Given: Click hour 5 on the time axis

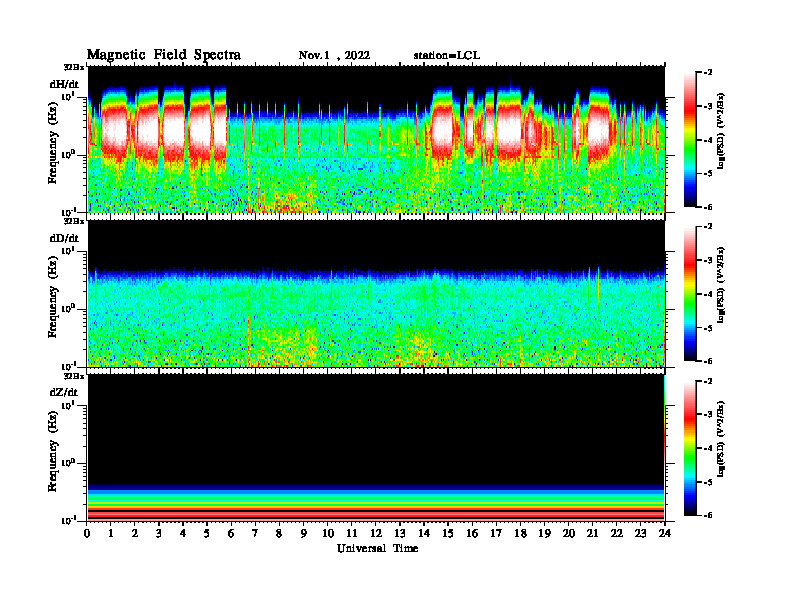Looking at the screenshot, I should tap(207, 533).
